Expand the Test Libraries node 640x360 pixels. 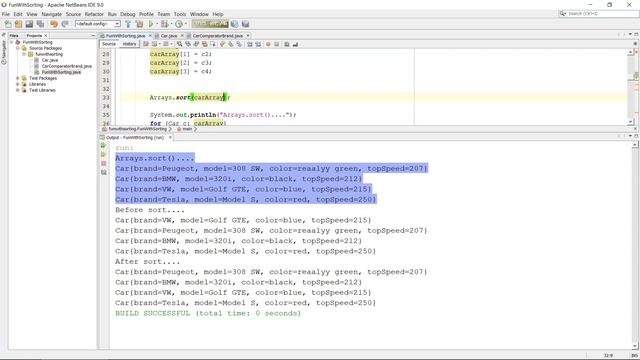(18, 90)
